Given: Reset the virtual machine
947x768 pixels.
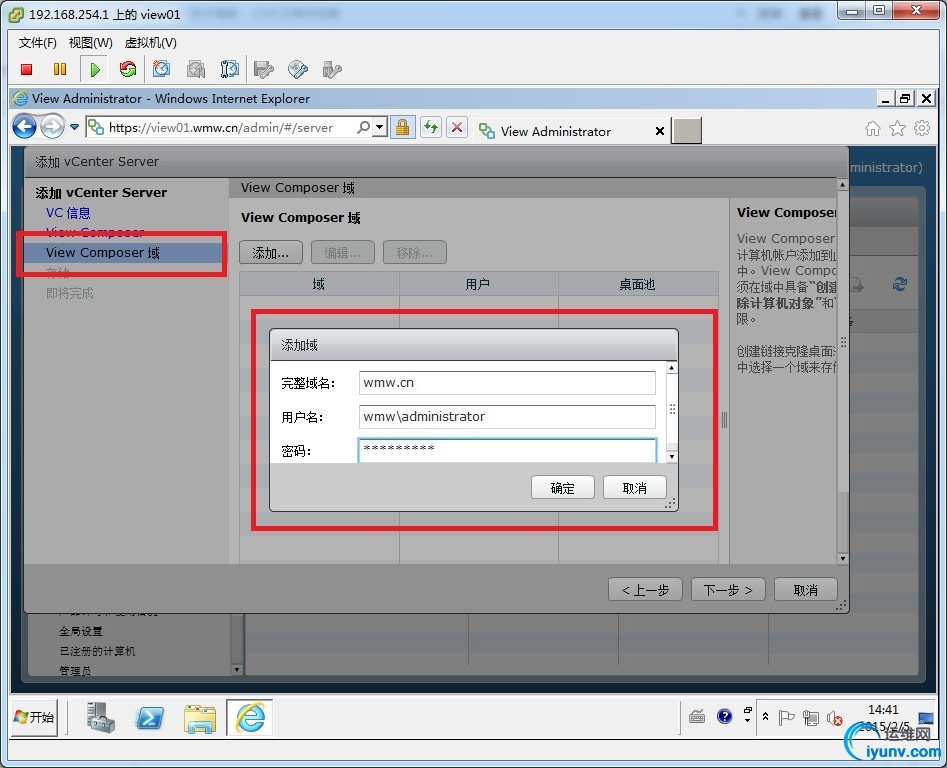Looking at the screenshot, I should (x=127, y=69).
